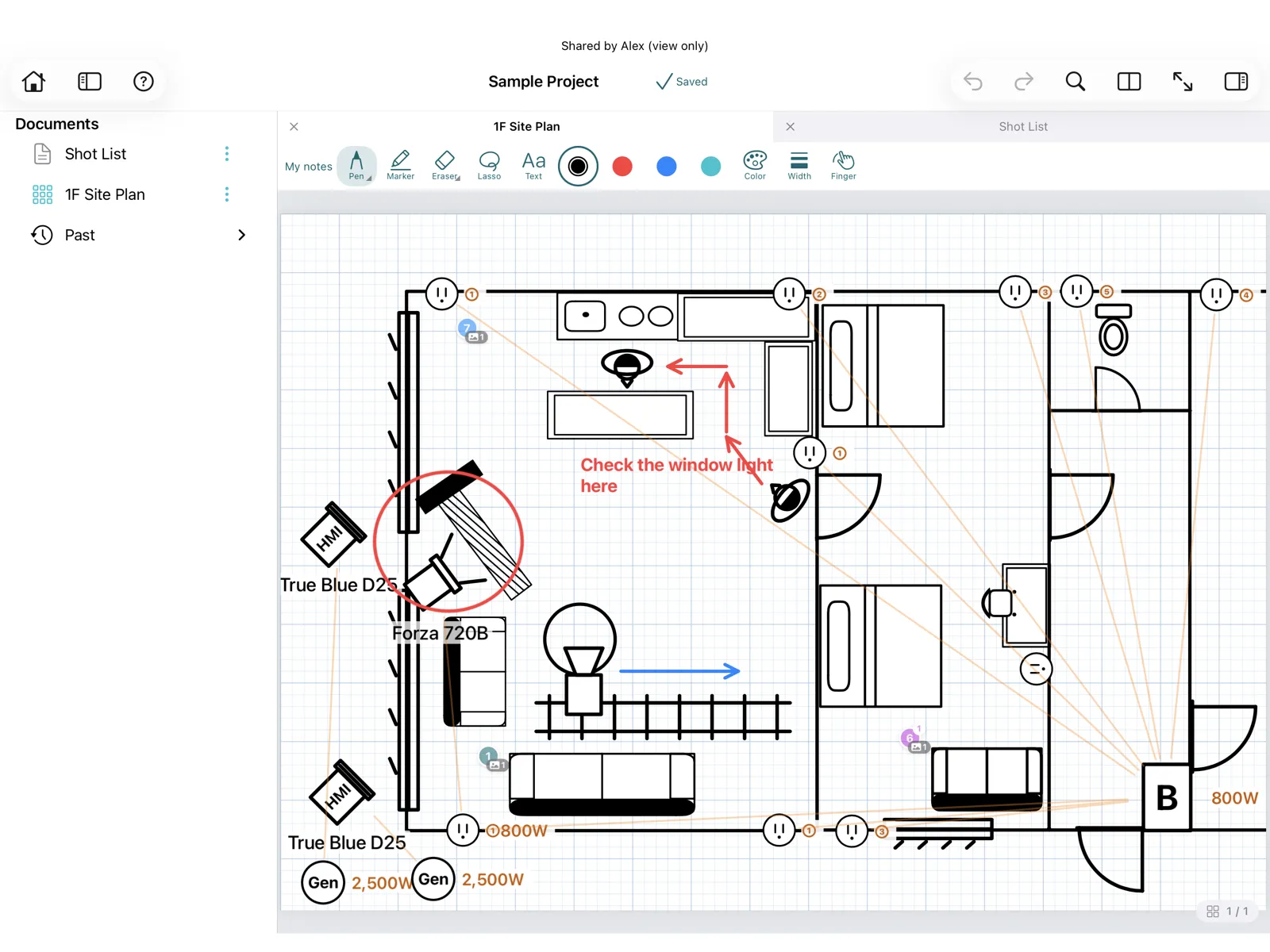1270x952 pixels.
Task: Enter full screen with the expand arrows
Action: (1183, 81)
